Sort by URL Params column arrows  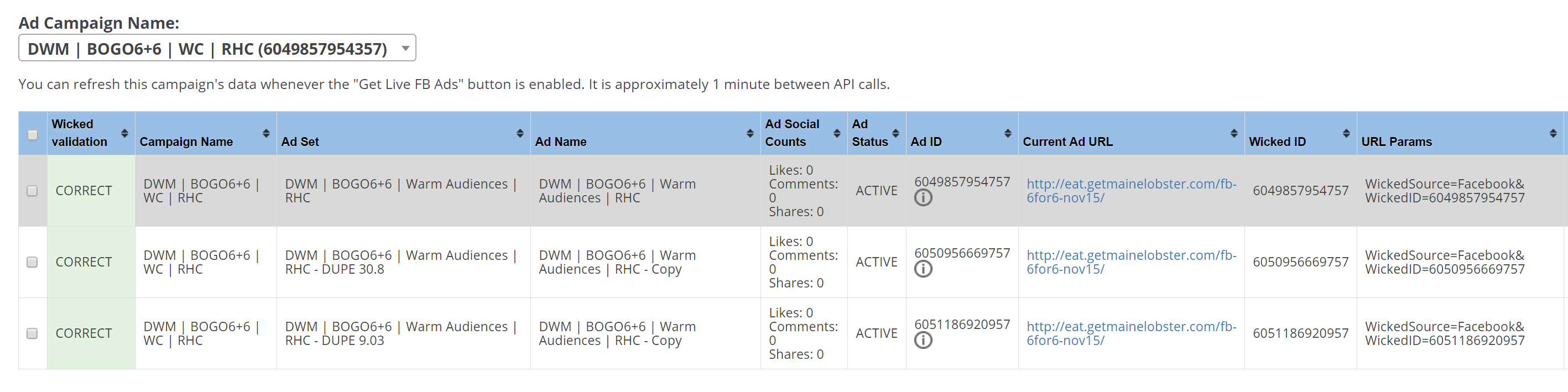(x=1554, y=133)
